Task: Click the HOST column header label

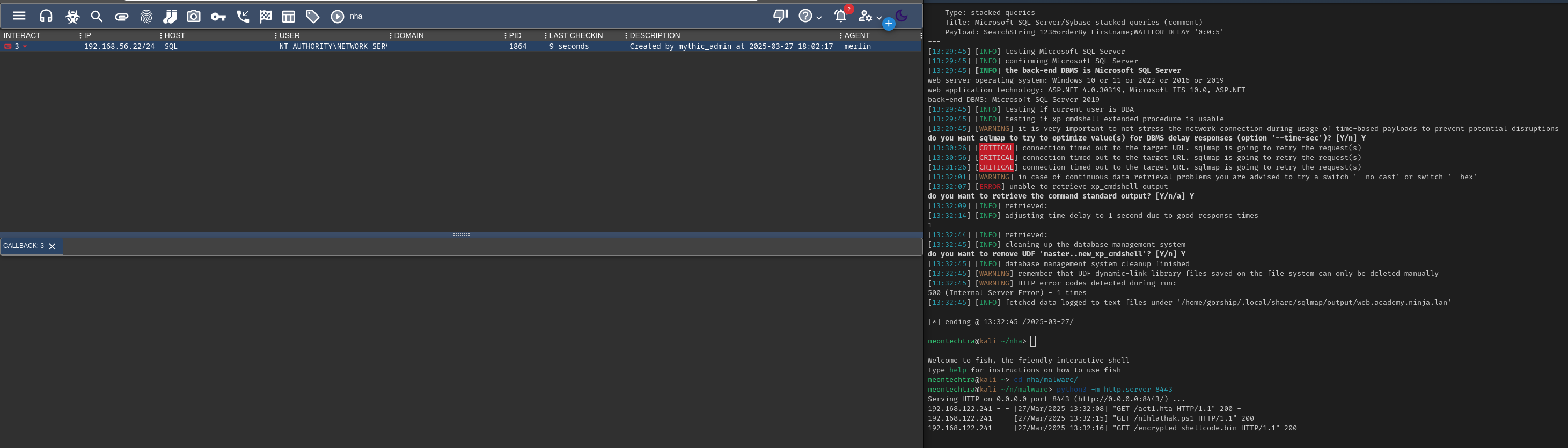Action: 175,36
